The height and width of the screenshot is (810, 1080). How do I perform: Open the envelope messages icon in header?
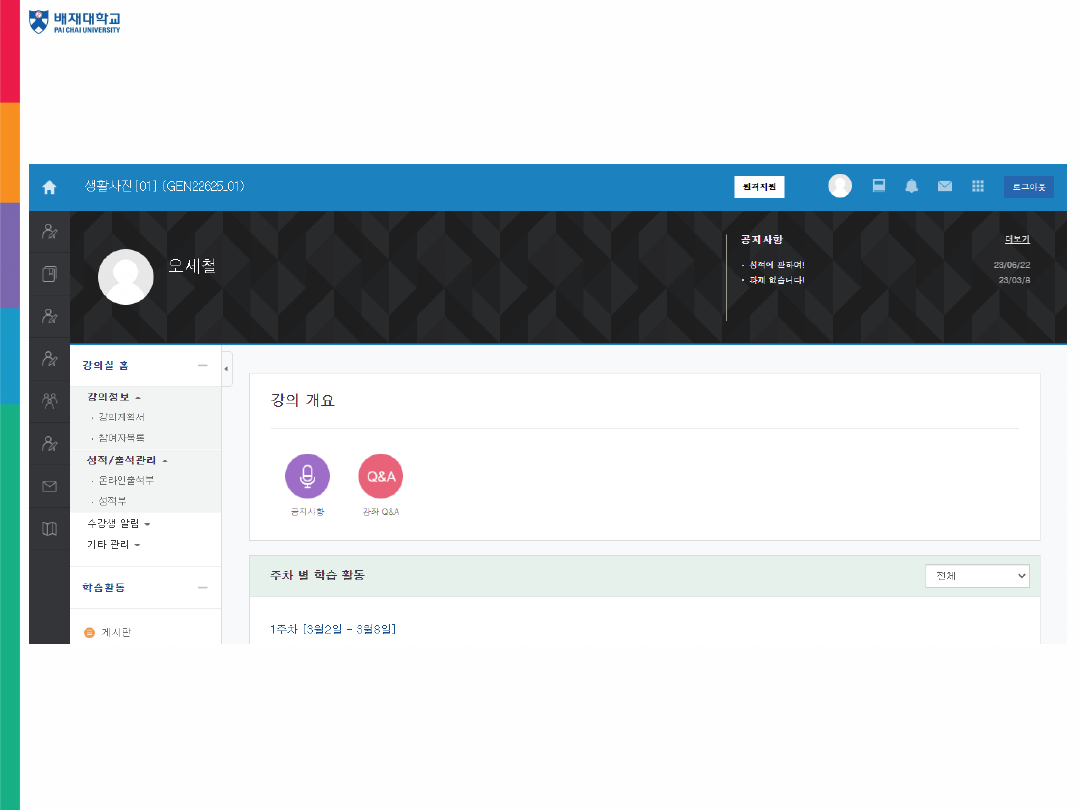[x=944, y=187]
